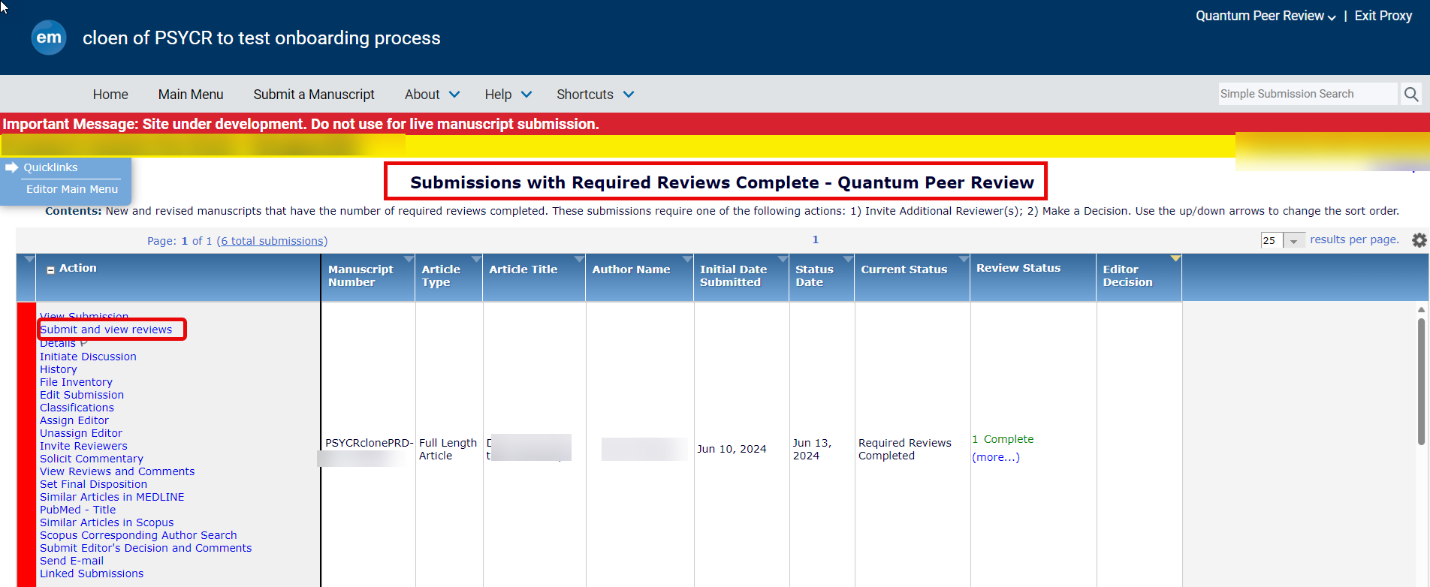Click the vertical scrollbar in the table
Screen dimensions: 1430x587
(1422, 380)
